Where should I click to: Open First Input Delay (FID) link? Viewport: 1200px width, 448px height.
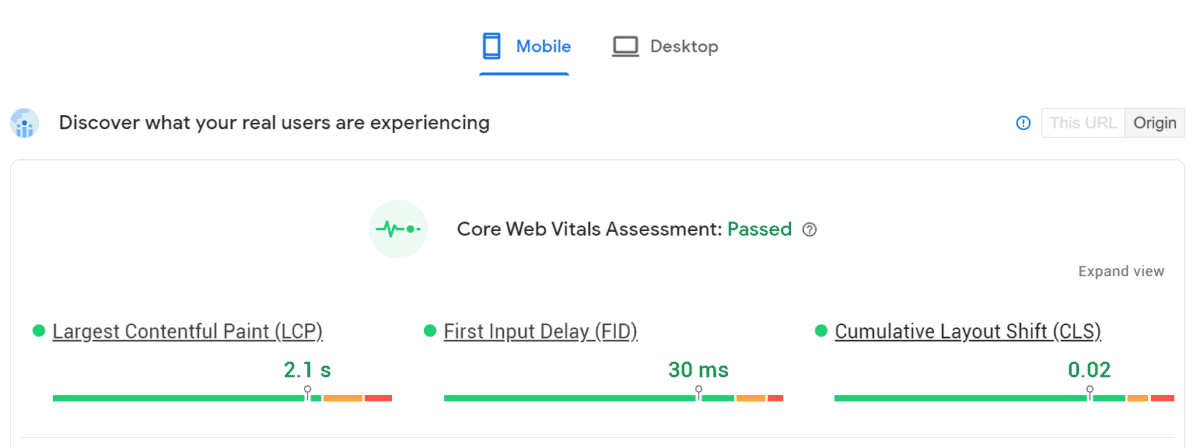541,331
